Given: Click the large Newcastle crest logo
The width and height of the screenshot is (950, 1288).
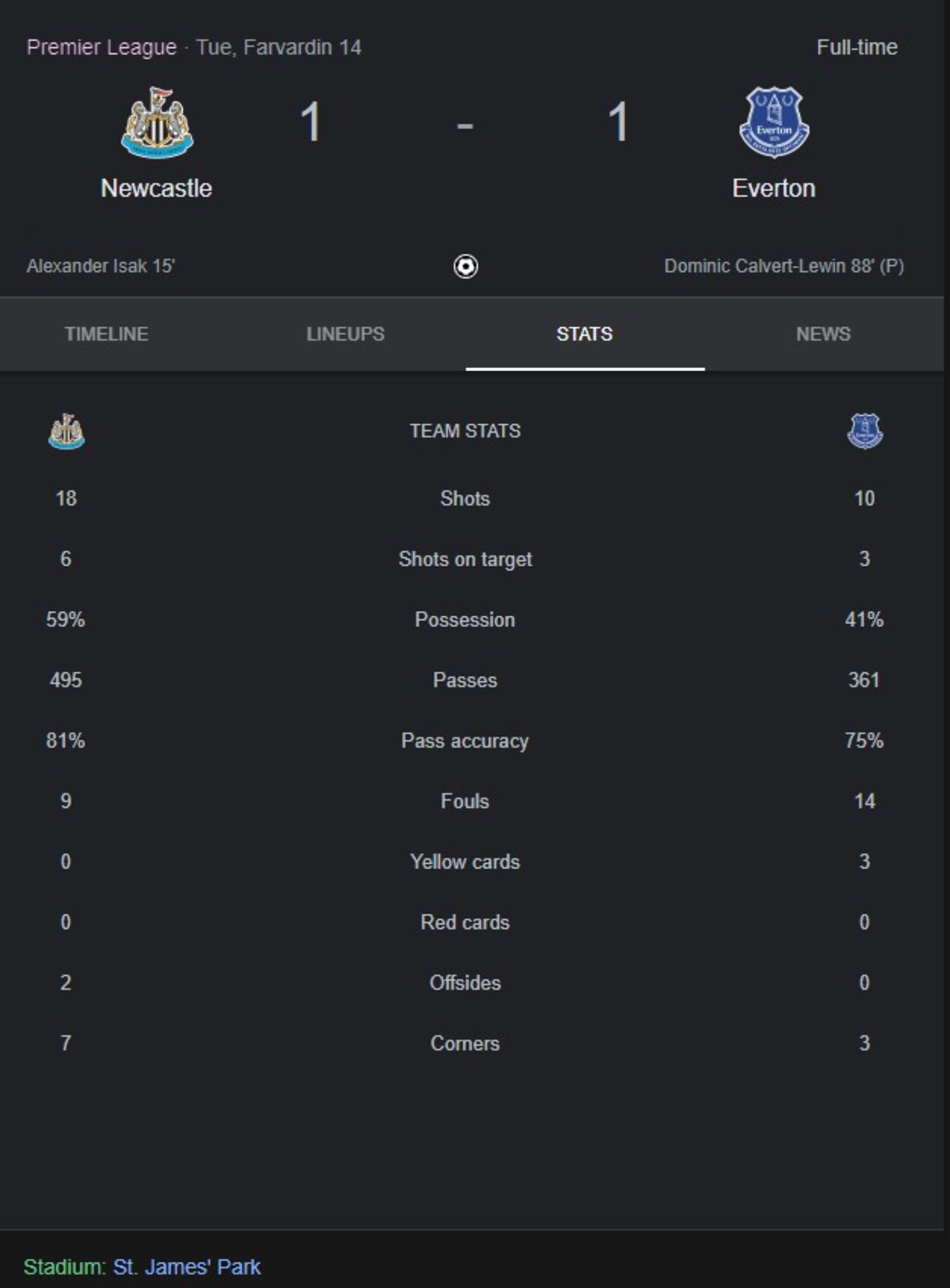Looking at the screenshot, I should (x=157, y=123).
